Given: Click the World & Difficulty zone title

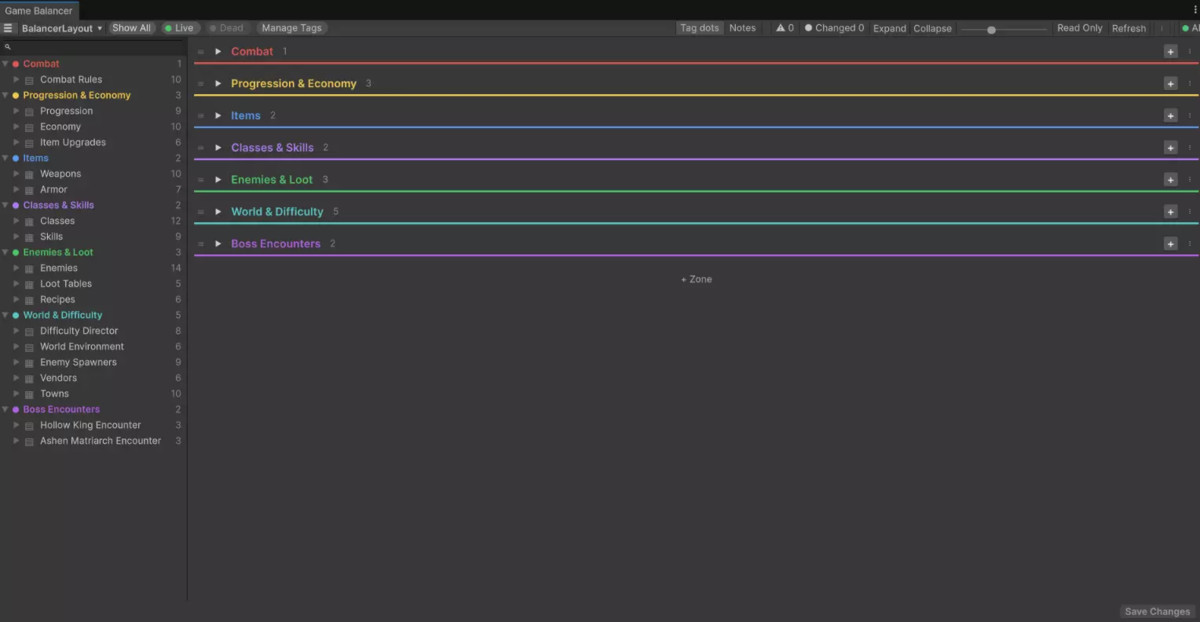Looking at the screenshot, I should [x=277, y=211].
